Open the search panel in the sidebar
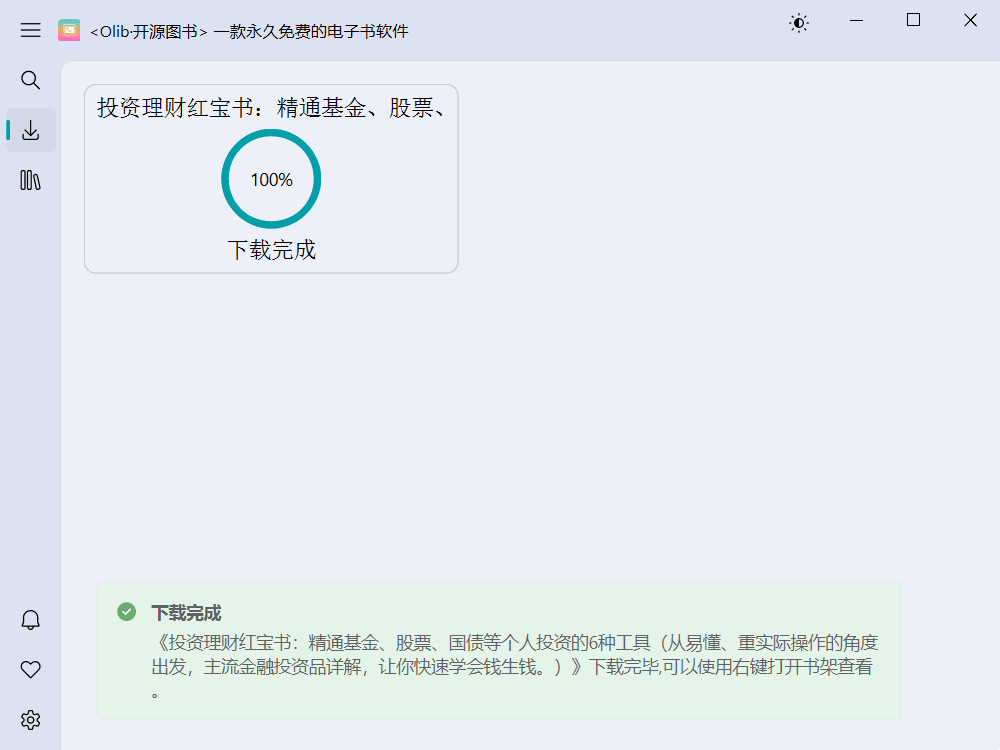The width and height of the screenshot is (1000, 750). pyautogui.click(x=30, y=80)
